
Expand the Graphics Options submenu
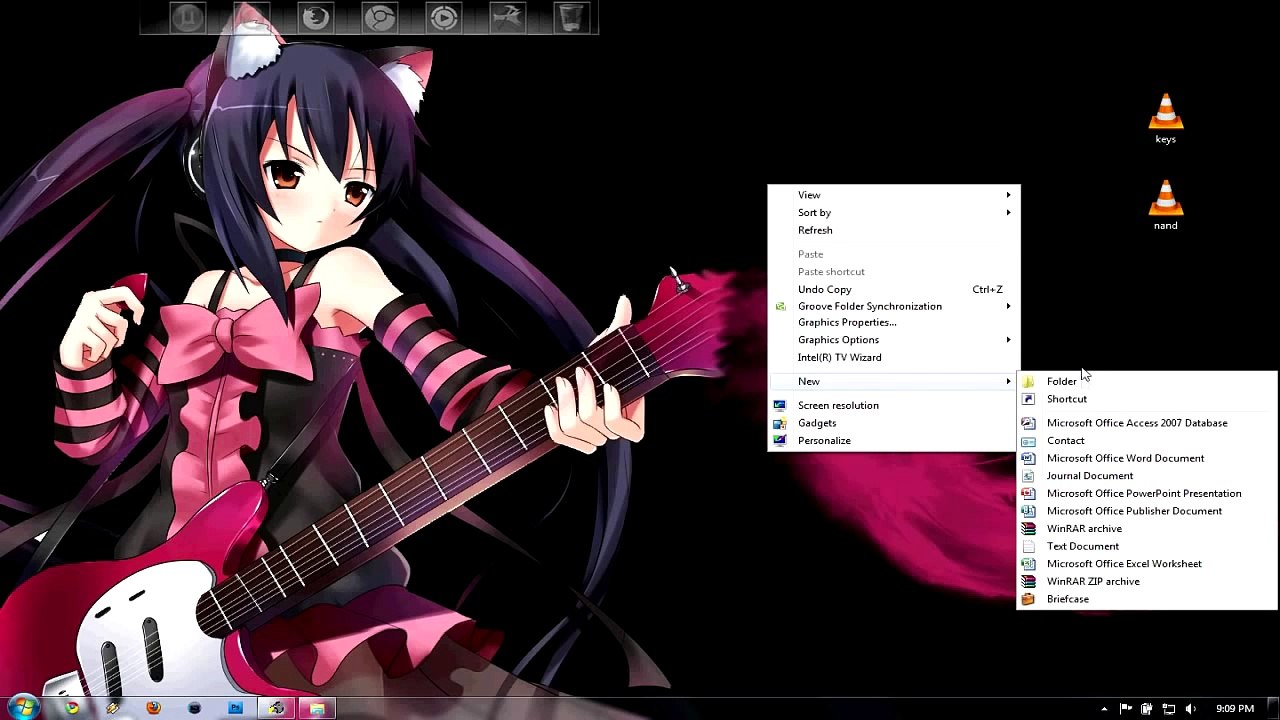[894, 340]
